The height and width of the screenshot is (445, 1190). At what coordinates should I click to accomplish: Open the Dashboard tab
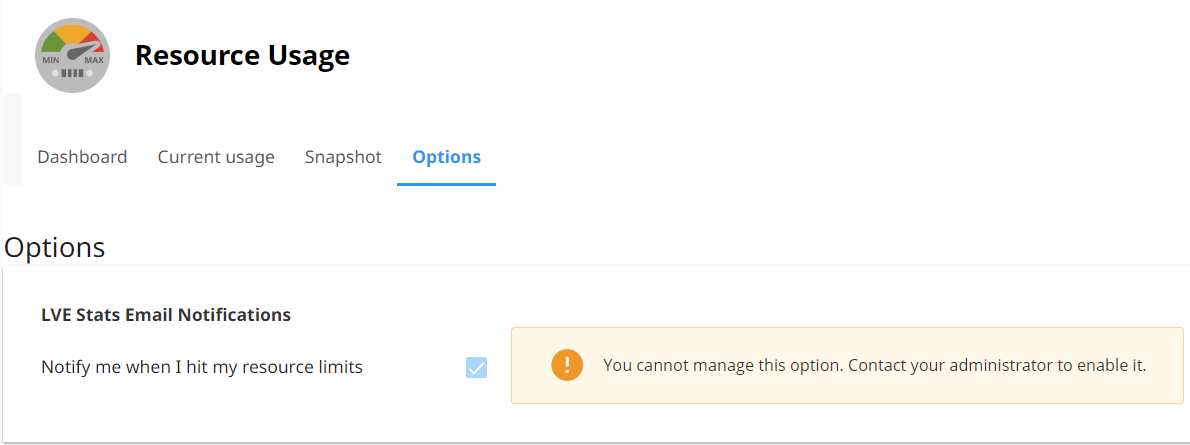pos(82,157)
